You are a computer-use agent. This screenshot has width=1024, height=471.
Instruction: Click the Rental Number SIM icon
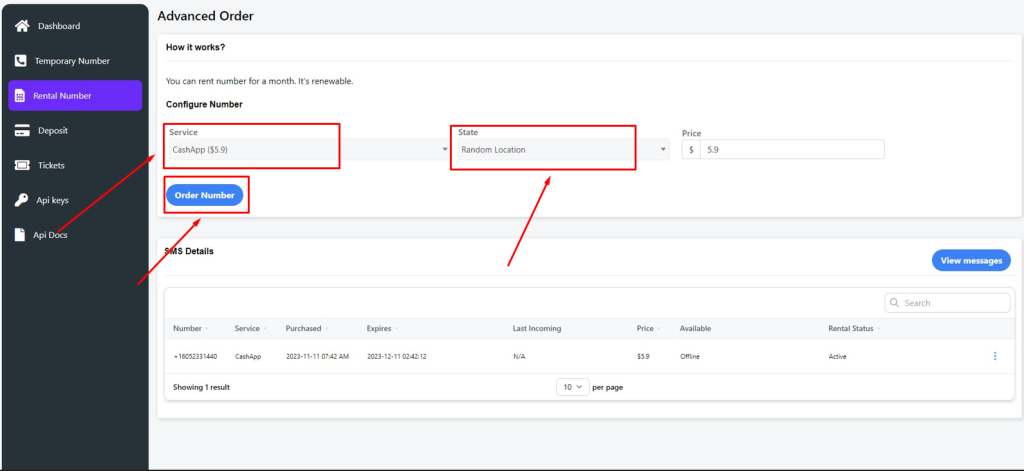(20, 96)
